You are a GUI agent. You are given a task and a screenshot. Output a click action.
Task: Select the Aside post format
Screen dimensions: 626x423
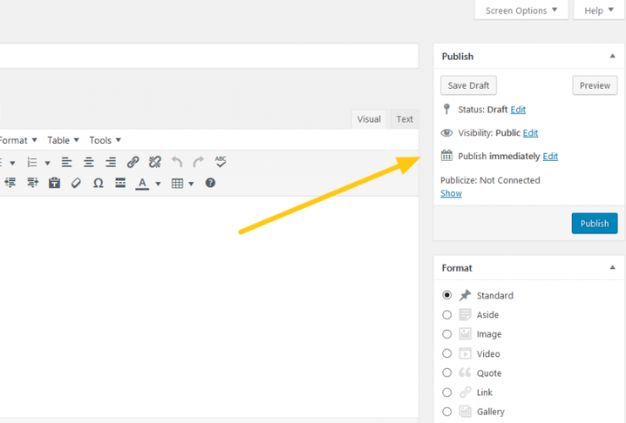coord(447,315)
